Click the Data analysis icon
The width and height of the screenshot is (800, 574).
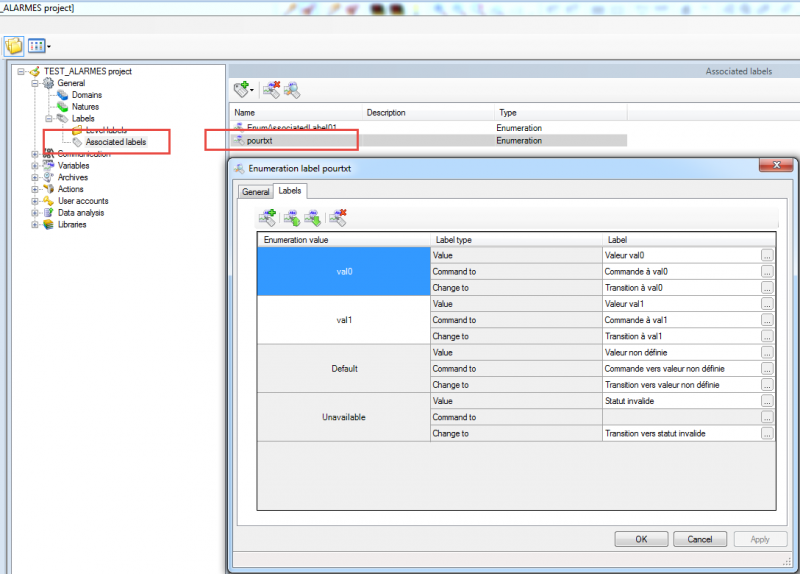point(48,212)
